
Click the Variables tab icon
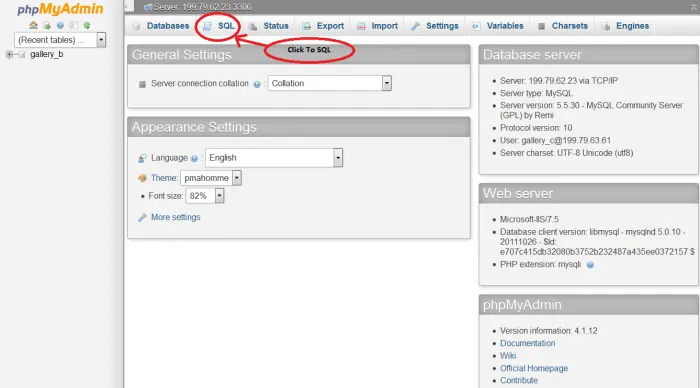tap(476, 26)
